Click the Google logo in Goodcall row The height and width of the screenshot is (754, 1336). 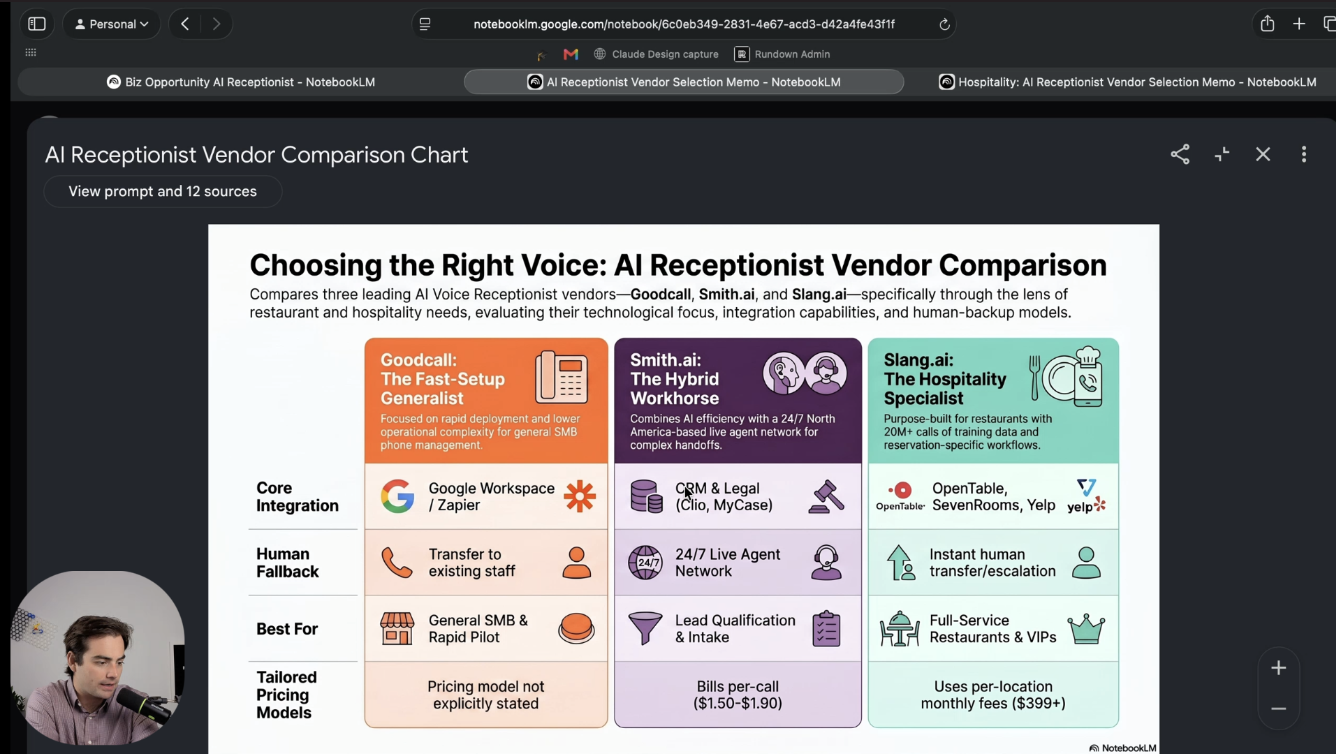click(397, 496)
